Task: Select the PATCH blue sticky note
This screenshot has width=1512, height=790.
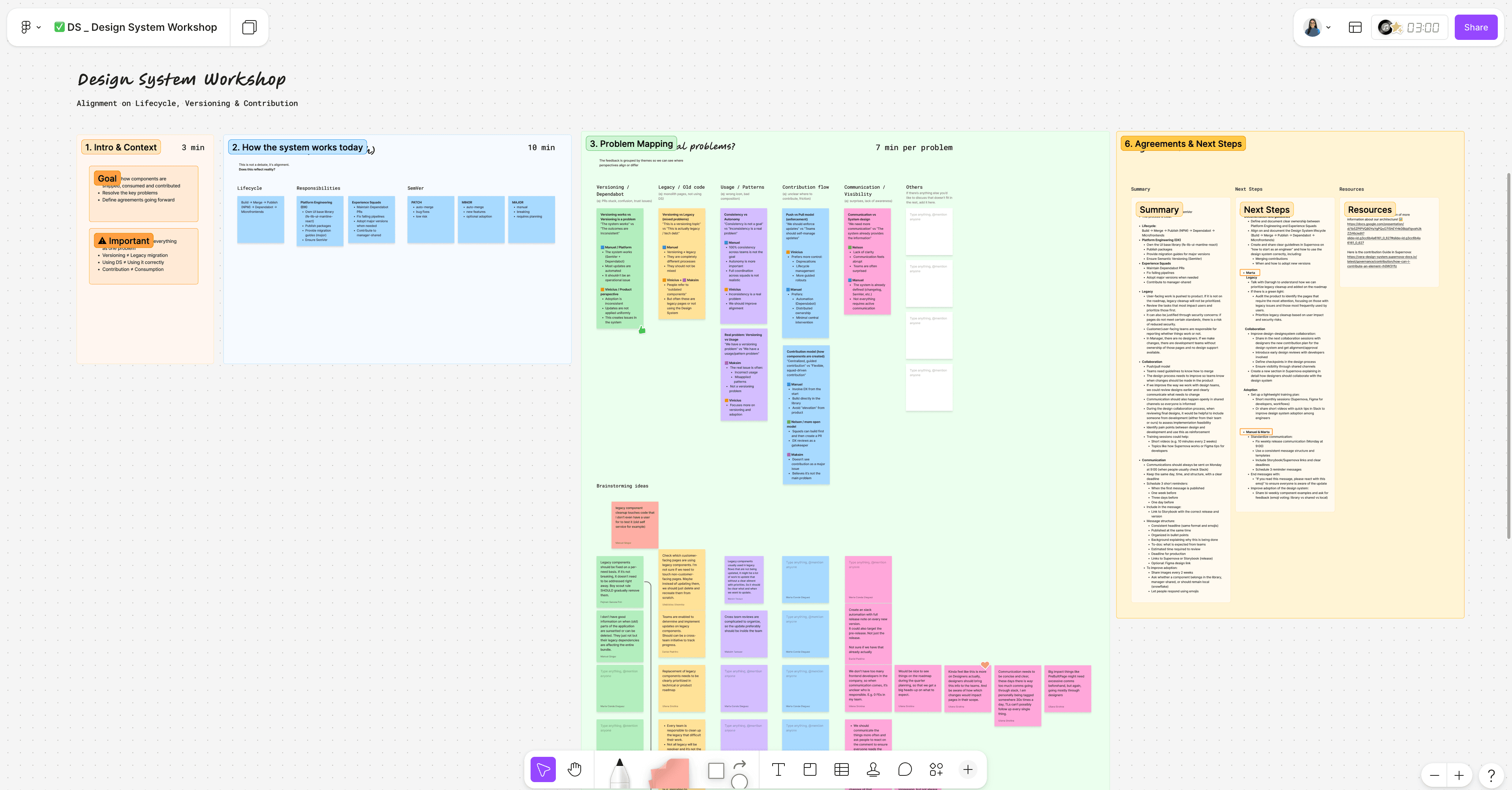Action: (x=430, y=220)
